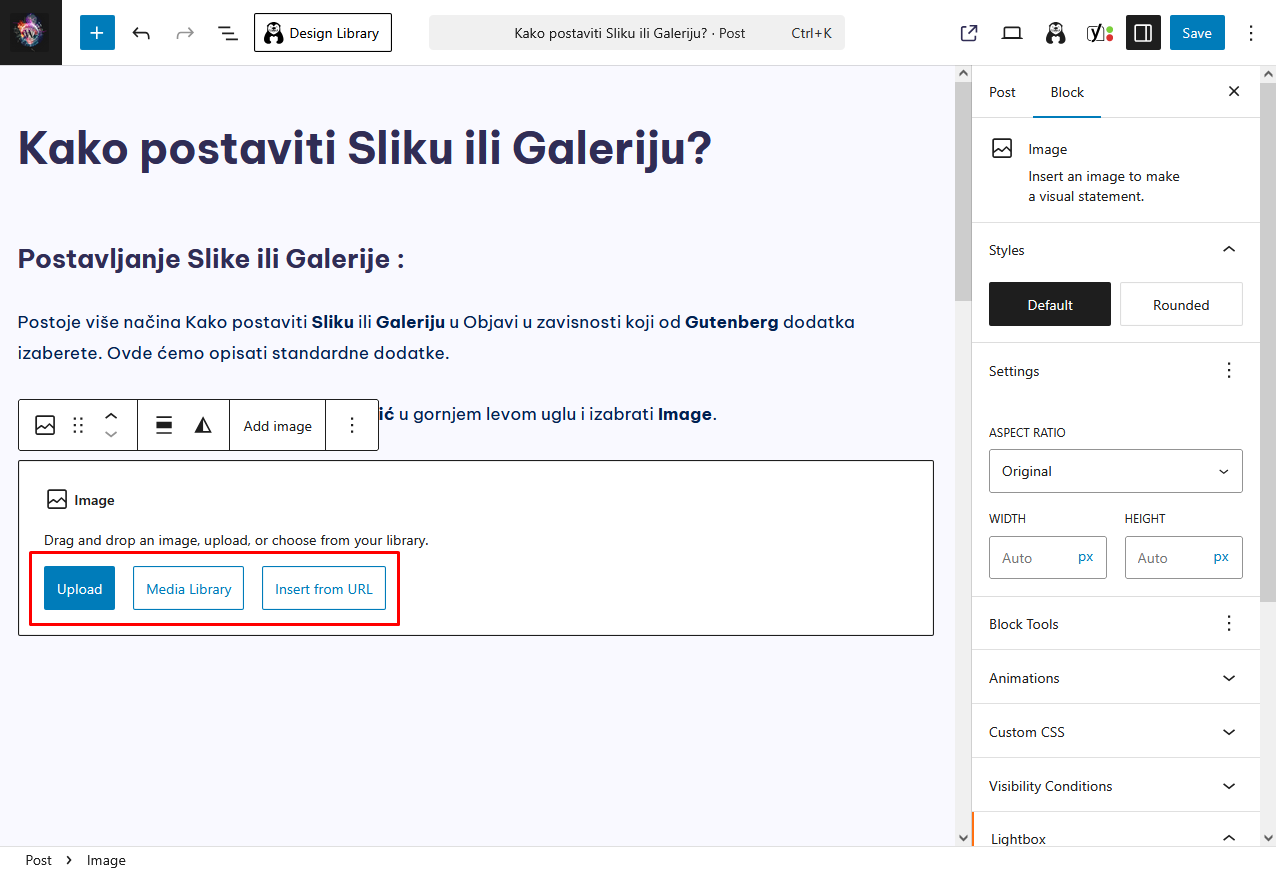Image resolution: width=1276 pixels, height=871 pixels.
Task: Click the Width input field
Action: click(x=1030, y=558)
